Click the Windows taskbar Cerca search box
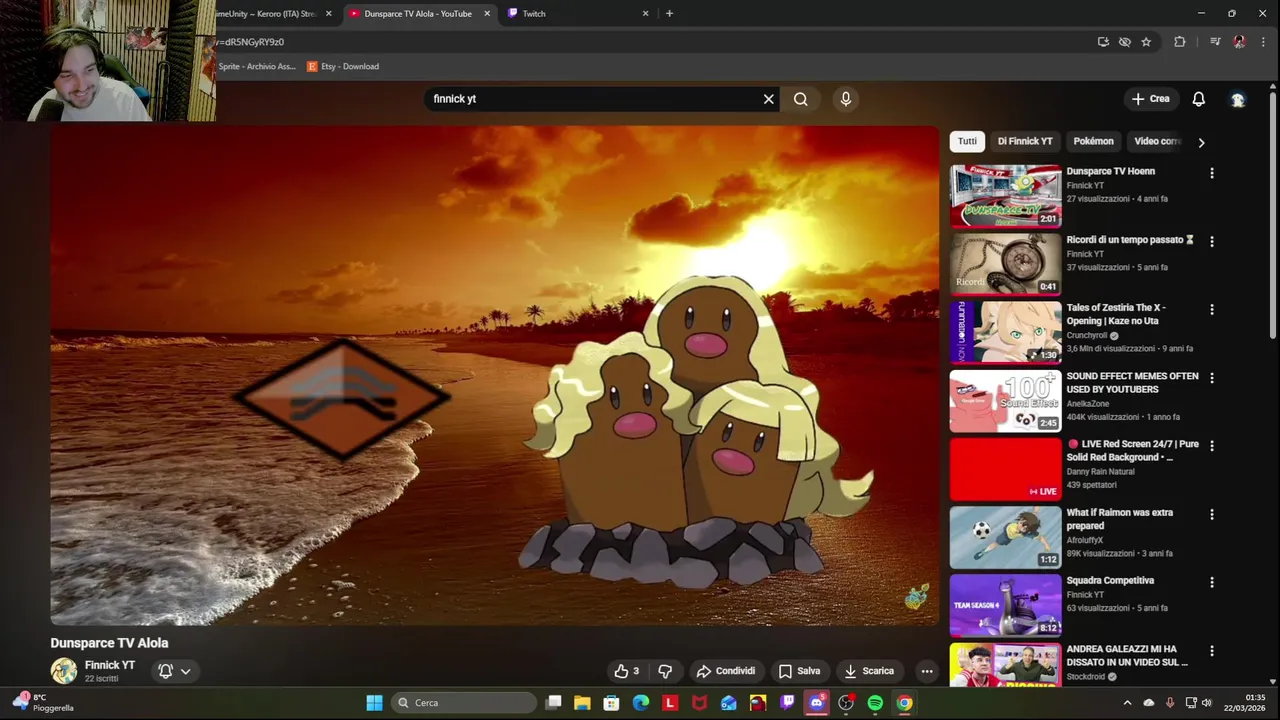Viewport: 1280px width, 720px height. (463, 703)
